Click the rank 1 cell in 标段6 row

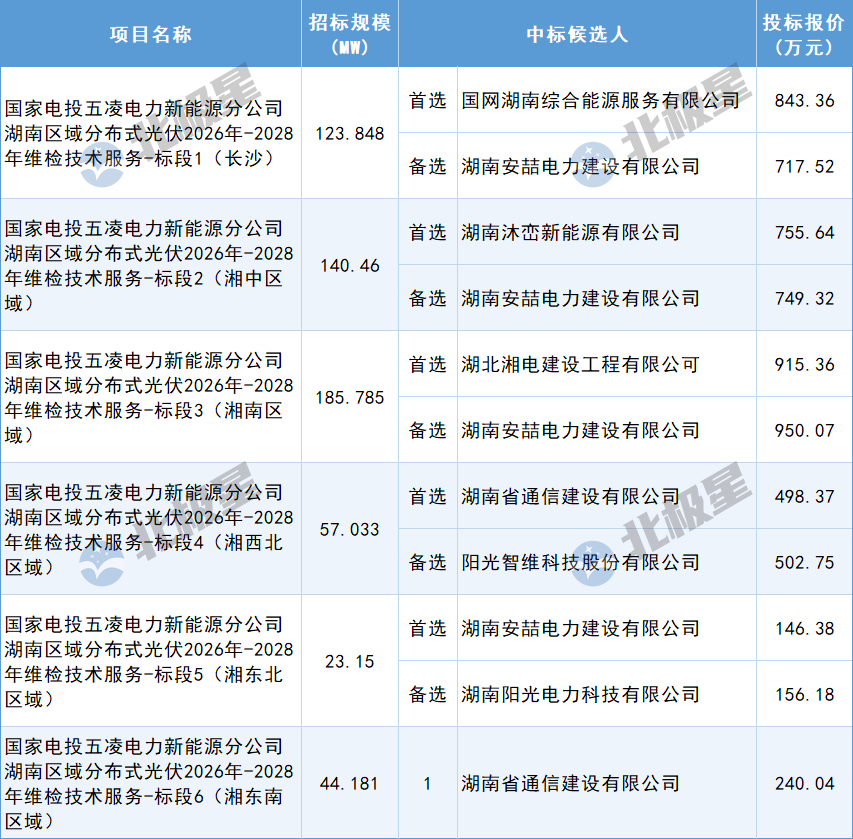[428, 783]
